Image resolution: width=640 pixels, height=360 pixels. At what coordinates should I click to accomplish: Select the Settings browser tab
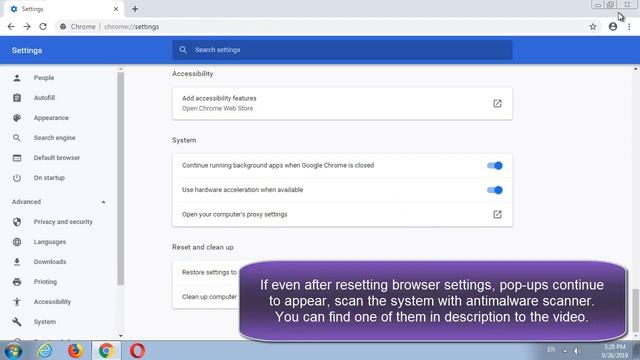63,9
